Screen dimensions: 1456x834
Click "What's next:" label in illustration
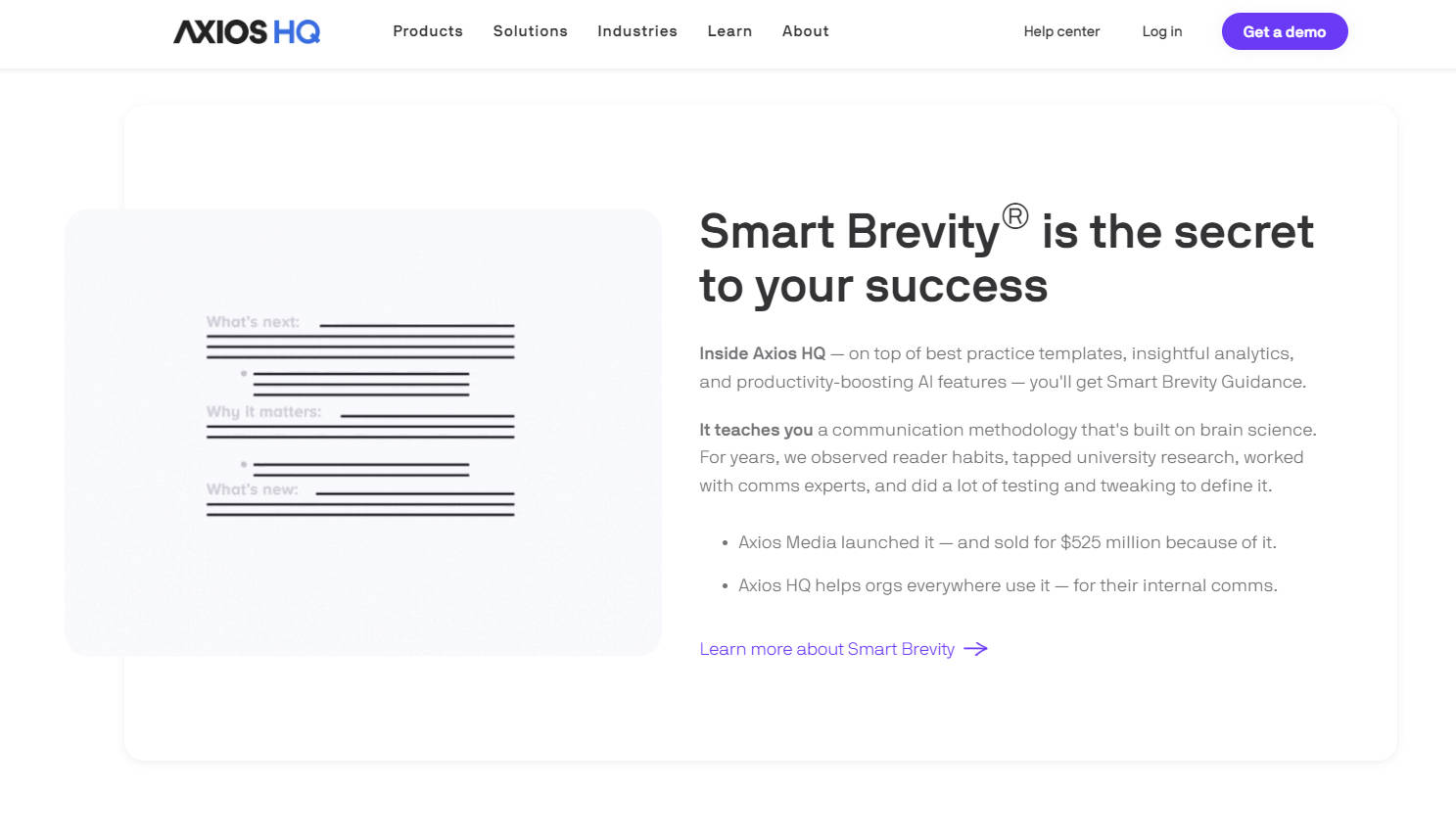(x=253, y=322)
